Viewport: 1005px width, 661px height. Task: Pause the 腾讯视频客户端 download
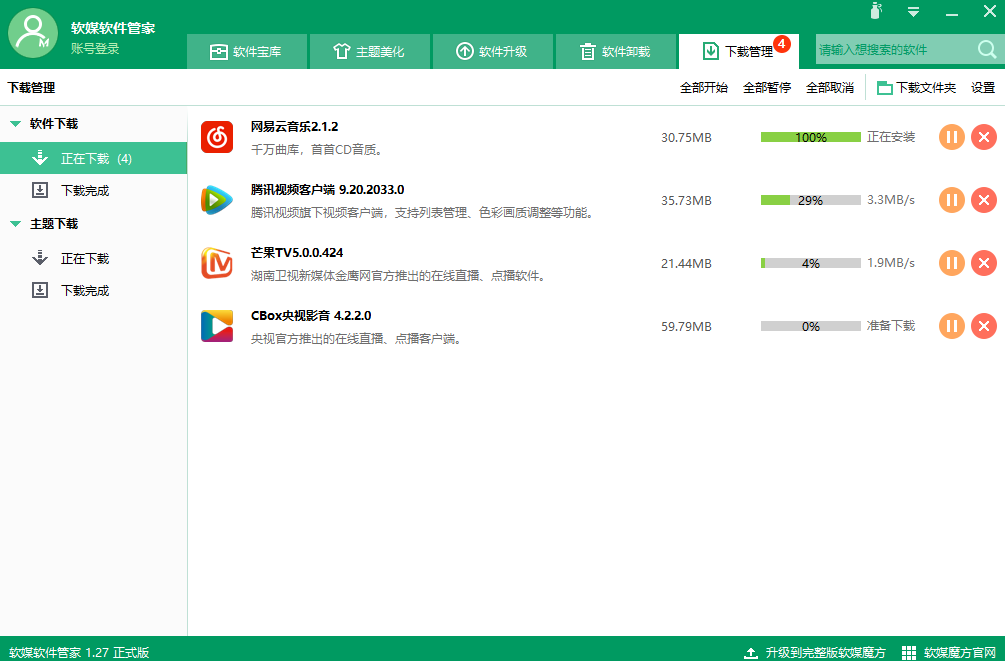click(x=951, y=200)
